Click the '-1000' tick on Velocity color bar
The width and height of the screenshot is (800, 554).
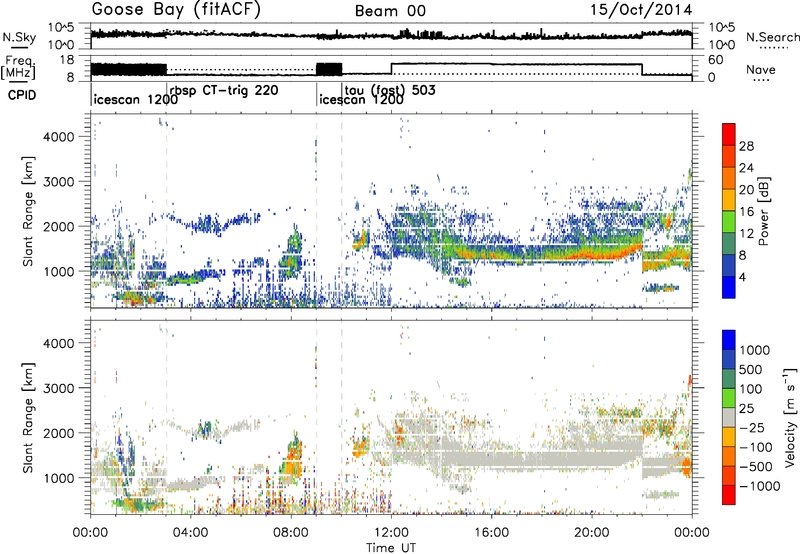(760, 486)
